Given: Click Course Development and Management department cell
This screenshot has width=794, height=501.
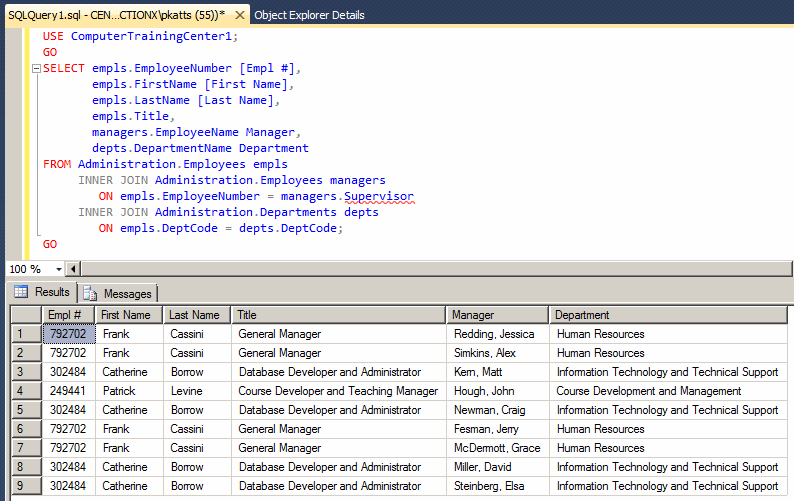Looking at the screenshot, I should click(x=668, y=391).
